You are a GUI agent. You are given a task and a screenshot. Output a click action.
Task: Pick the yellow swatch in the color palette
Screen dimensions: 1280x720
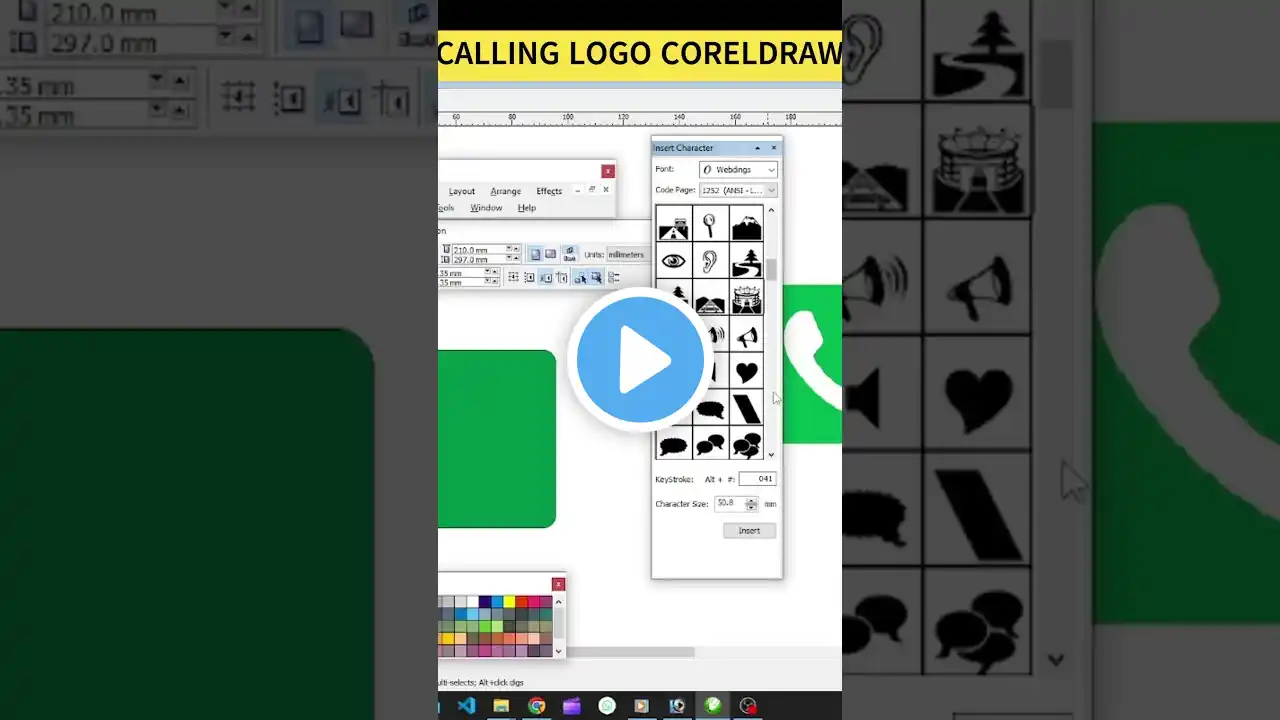508,601
